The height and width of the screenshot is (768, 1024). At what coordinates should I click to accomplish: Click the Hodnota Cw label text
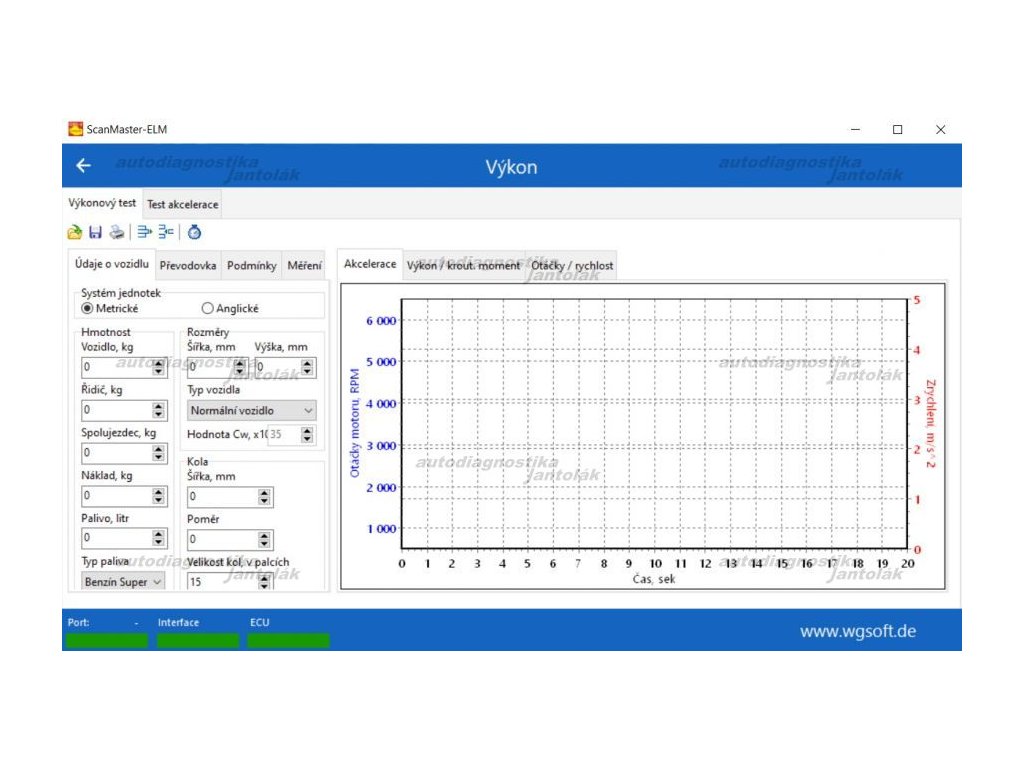pos(227,434)
